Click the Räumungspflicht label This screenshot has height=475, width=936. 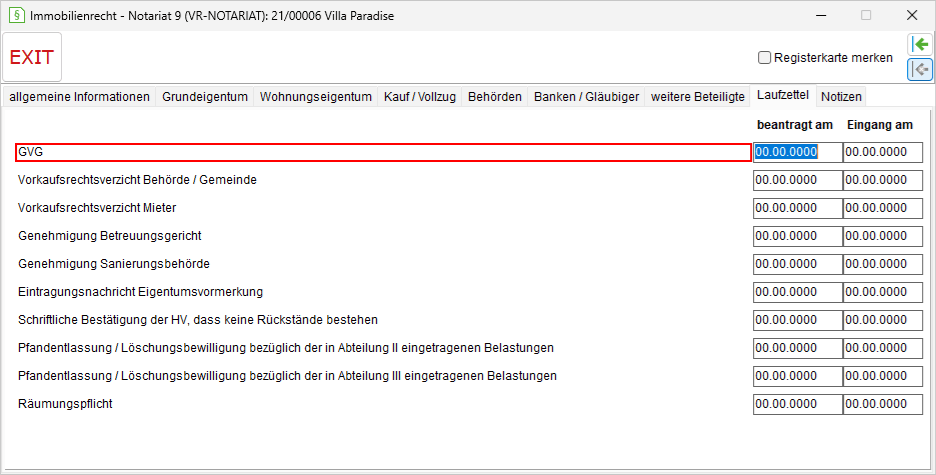(x=65, y=403)
